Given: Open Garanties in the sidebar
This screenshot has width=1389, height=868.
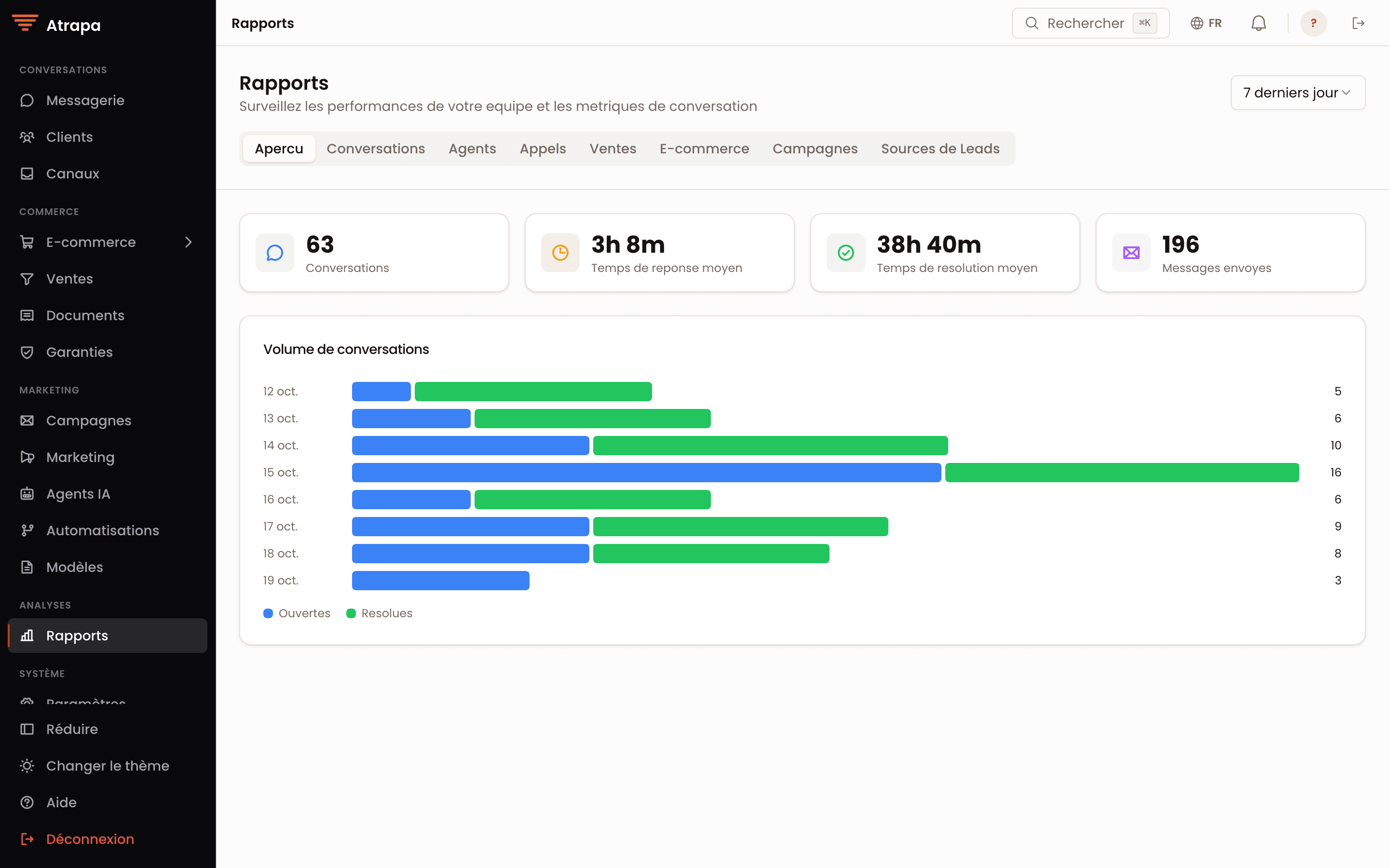Looking at the screenshot, I should coord(108,352).
